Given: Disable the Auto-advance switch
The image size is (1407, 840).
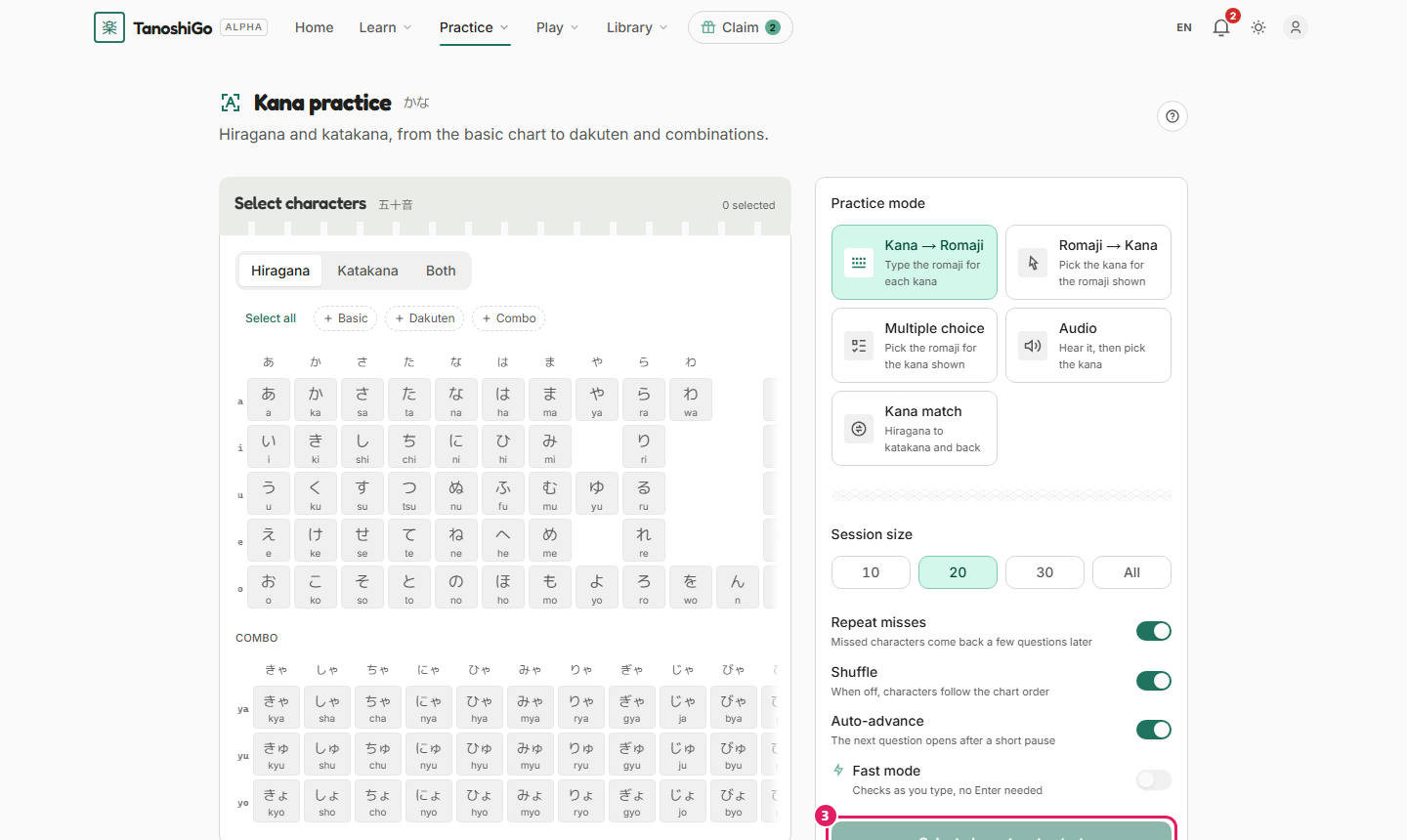Looking at the screenshot, I should pos(1154,730).
